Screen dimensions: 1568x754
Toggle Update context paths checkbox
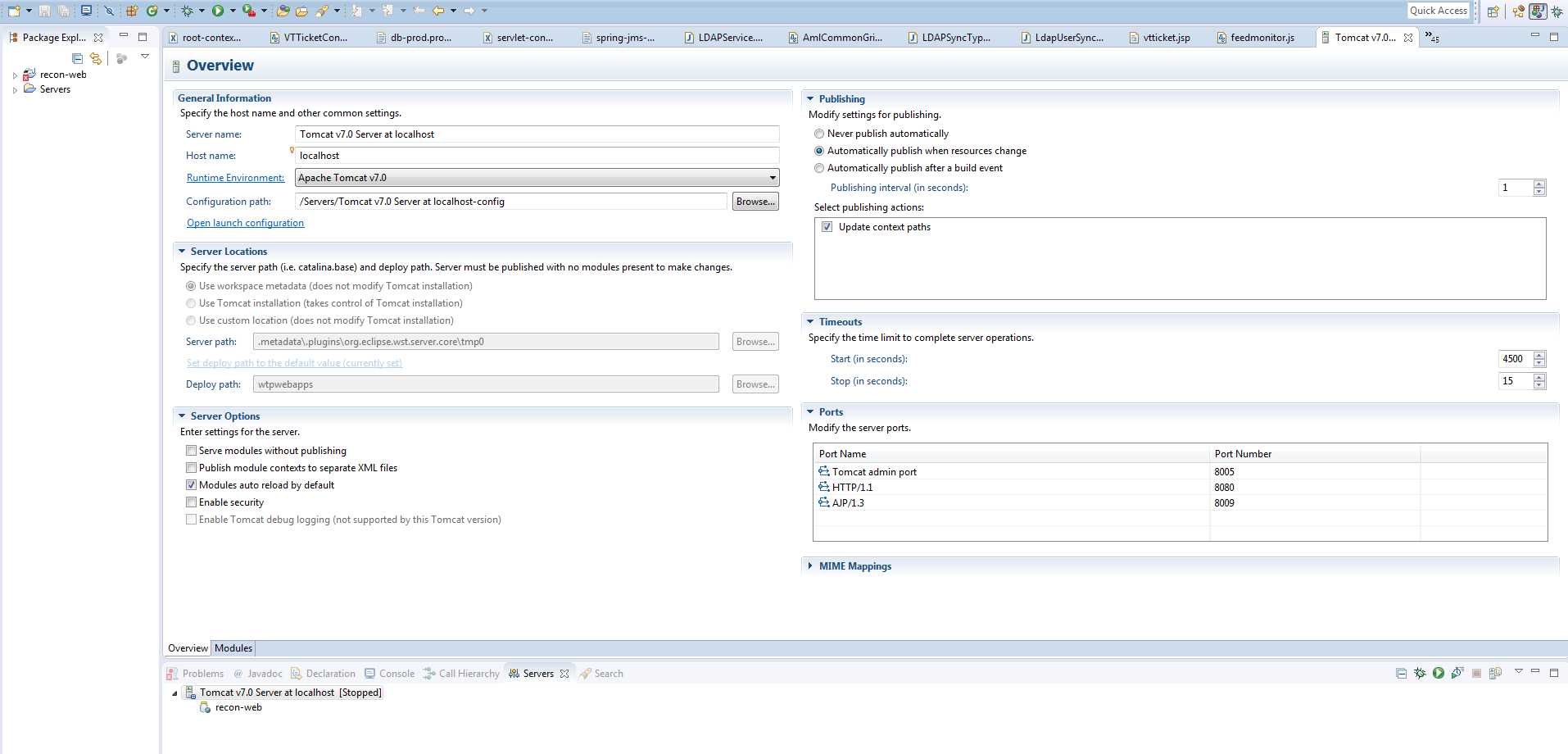click(x=827, y=227)
